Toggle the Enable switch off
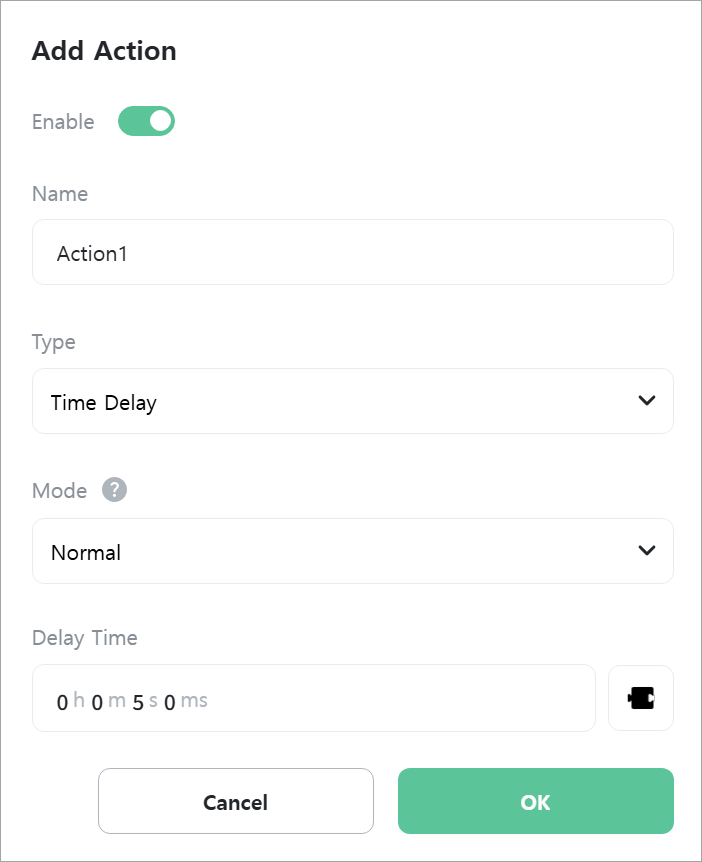 pyautogui.click(x=146, y=121)
